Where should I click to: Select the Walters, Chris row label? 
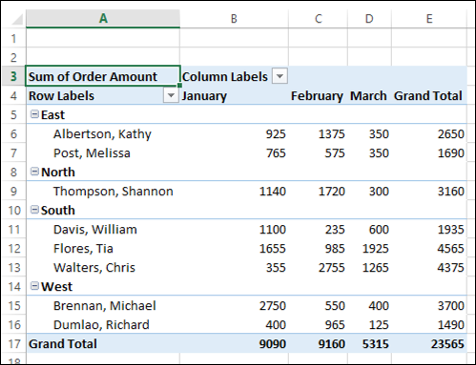[94, 268]
